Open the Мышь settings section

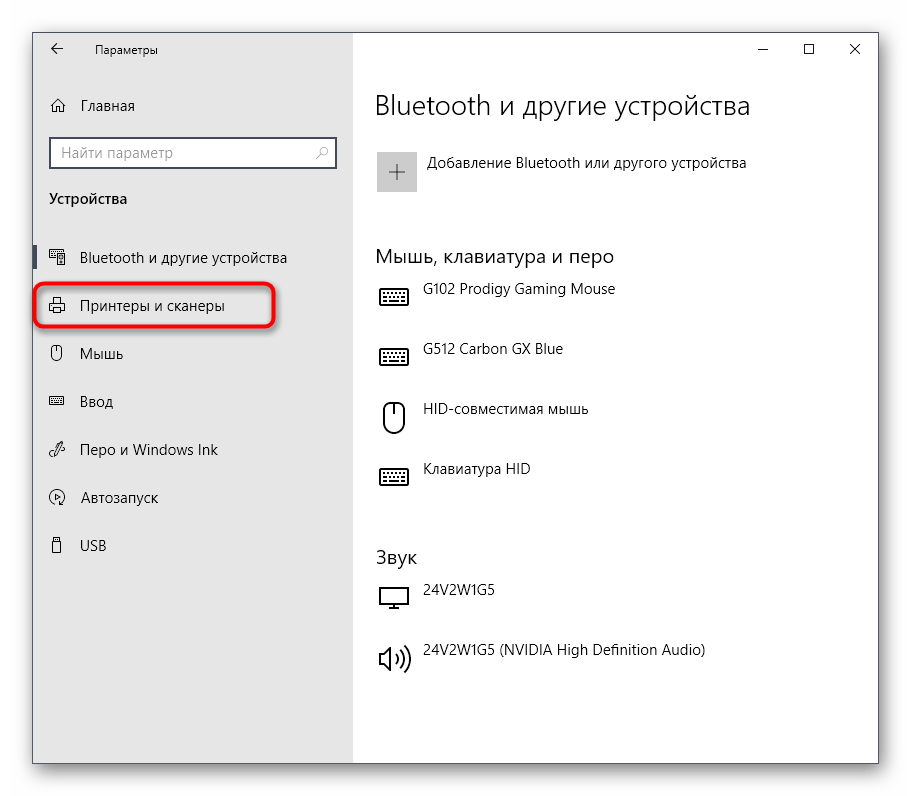pos(101,354)
